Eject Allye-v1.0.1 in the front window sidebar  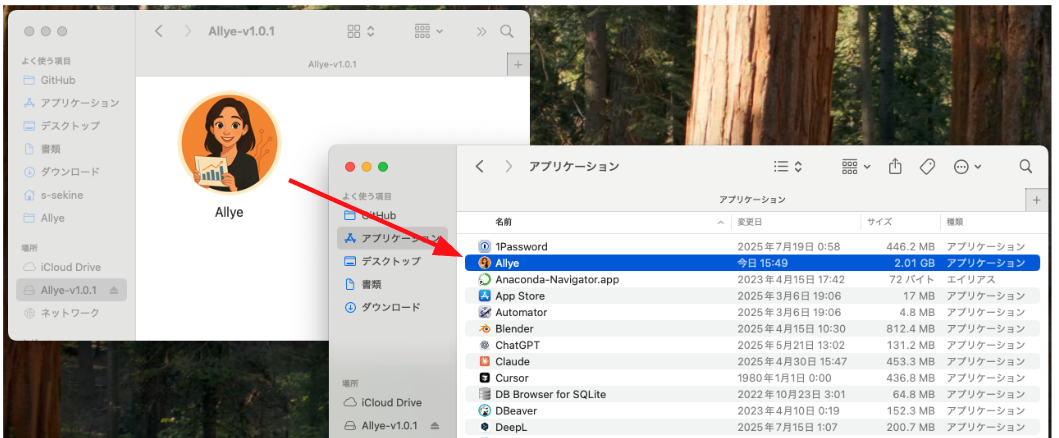435,426
